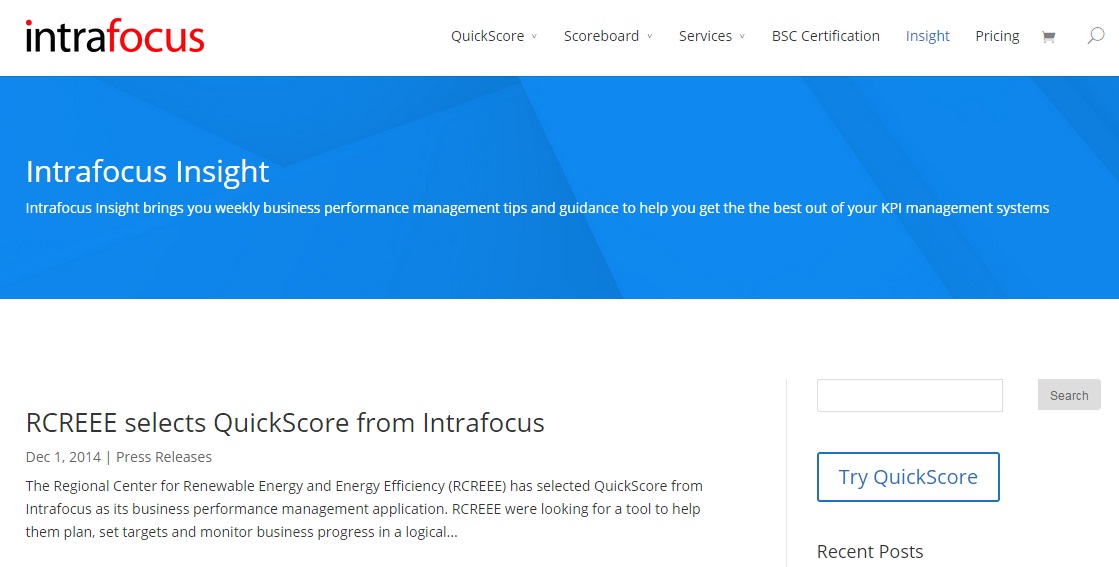The width and height of the screenshot is (1119, 567).
Task: Expand the QuickScore menu arrow
Action: 534,36
